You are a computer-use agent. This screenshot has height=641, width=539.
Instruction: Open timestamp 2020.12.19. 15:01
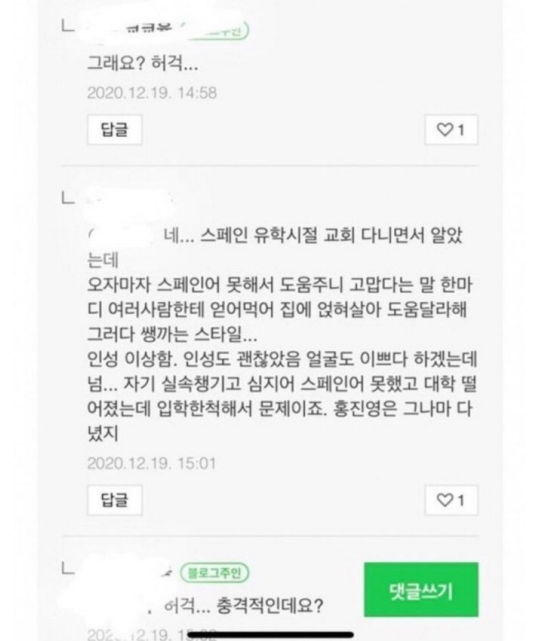click(151, 463)
